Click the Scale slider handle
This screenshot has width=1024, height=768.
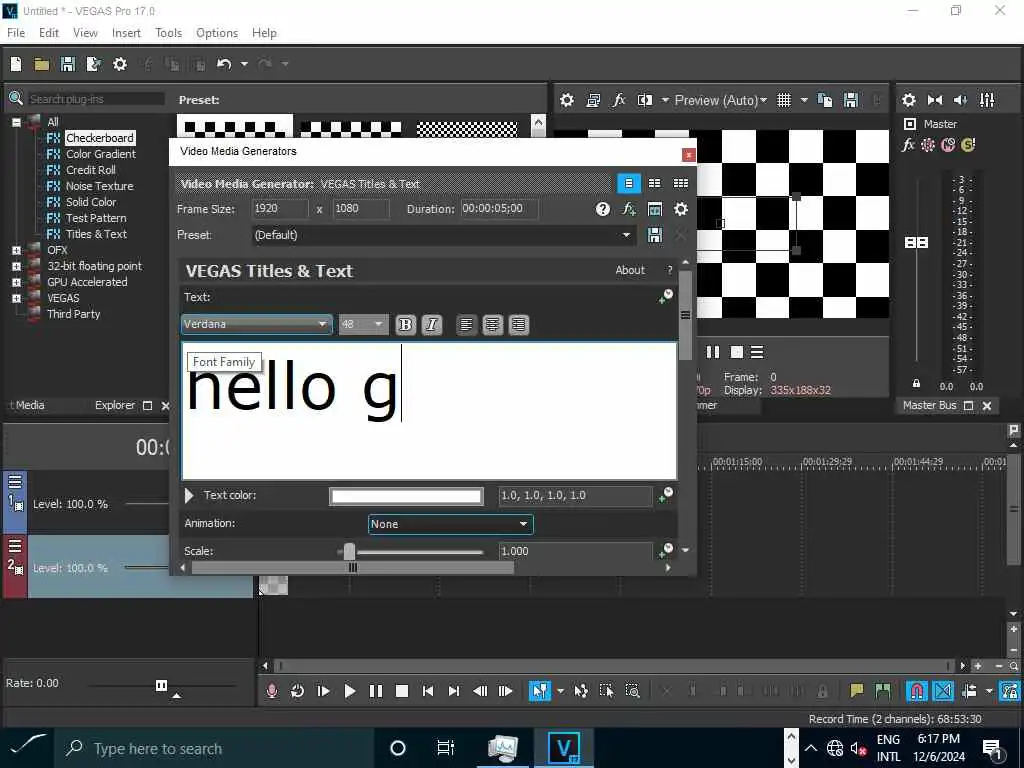tap(349, 552)
